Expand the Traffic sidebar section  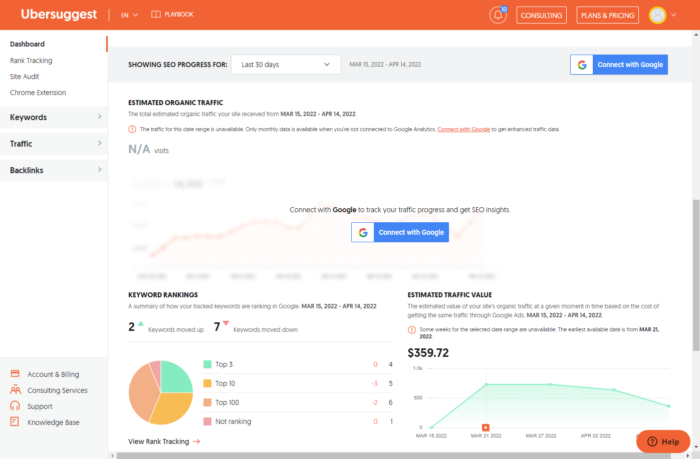click(x=54, y=144)
